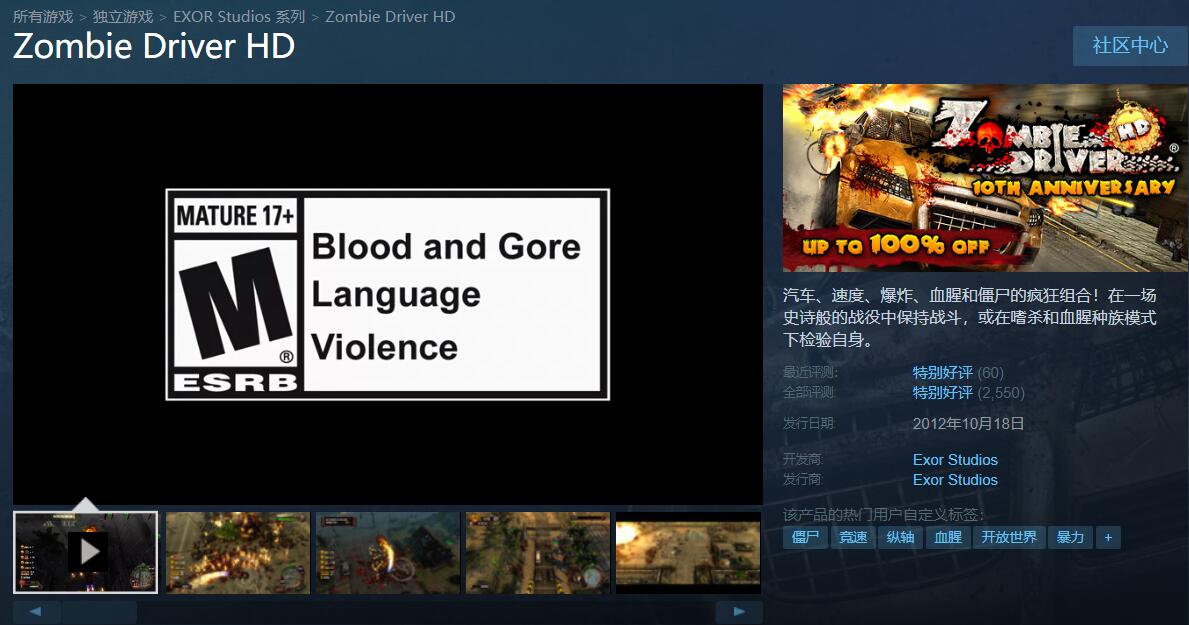Click the '+' icon to add a tag
This screenshot has height=625, width=1189.
(x=1108, y=537)
